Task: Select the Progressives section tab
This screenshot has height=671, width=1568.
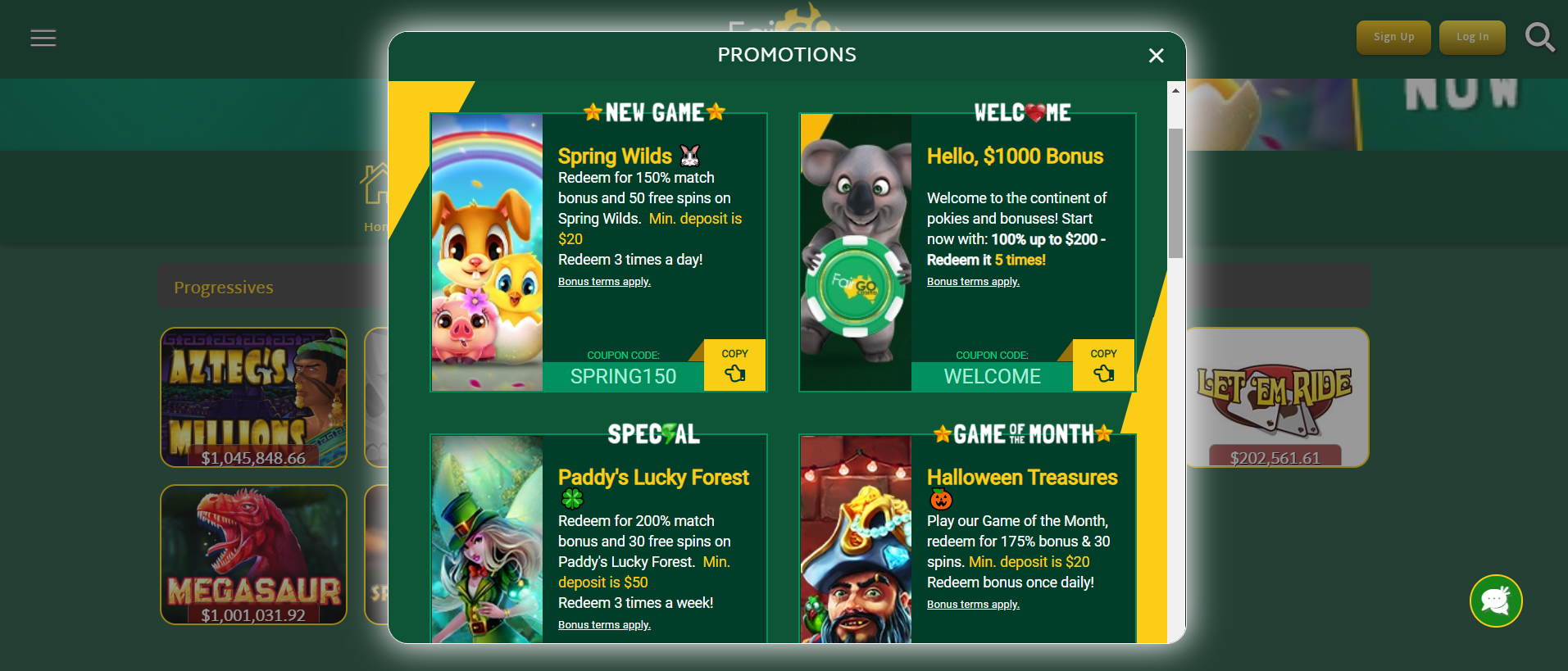Action: click(x=224, y=287)
